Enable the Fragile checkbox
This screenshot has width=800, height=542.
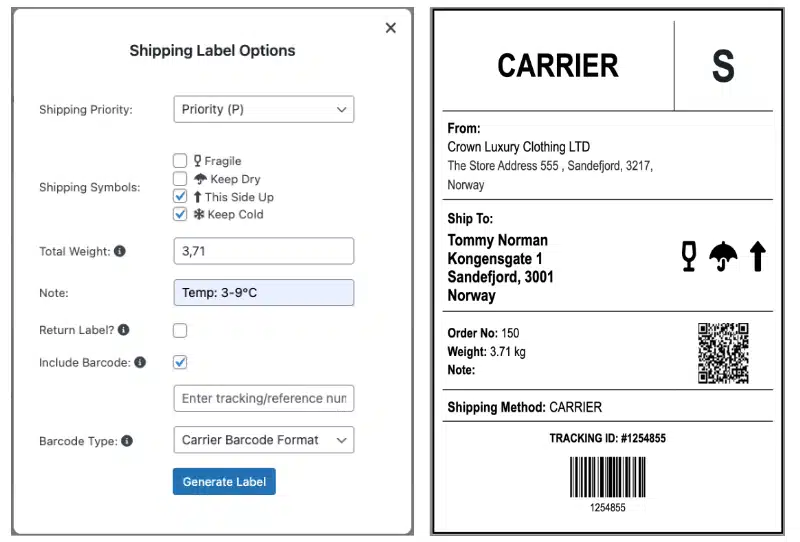180,161
